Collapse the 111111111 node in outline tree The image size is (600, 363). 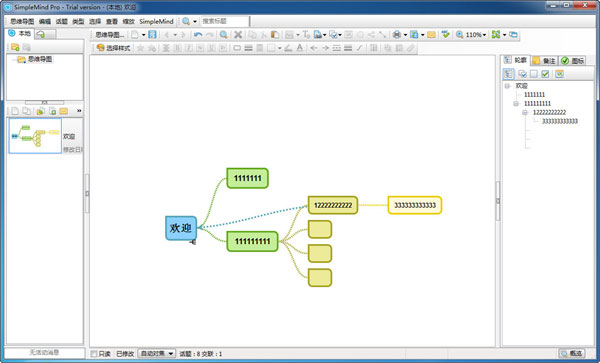point(516,104)
